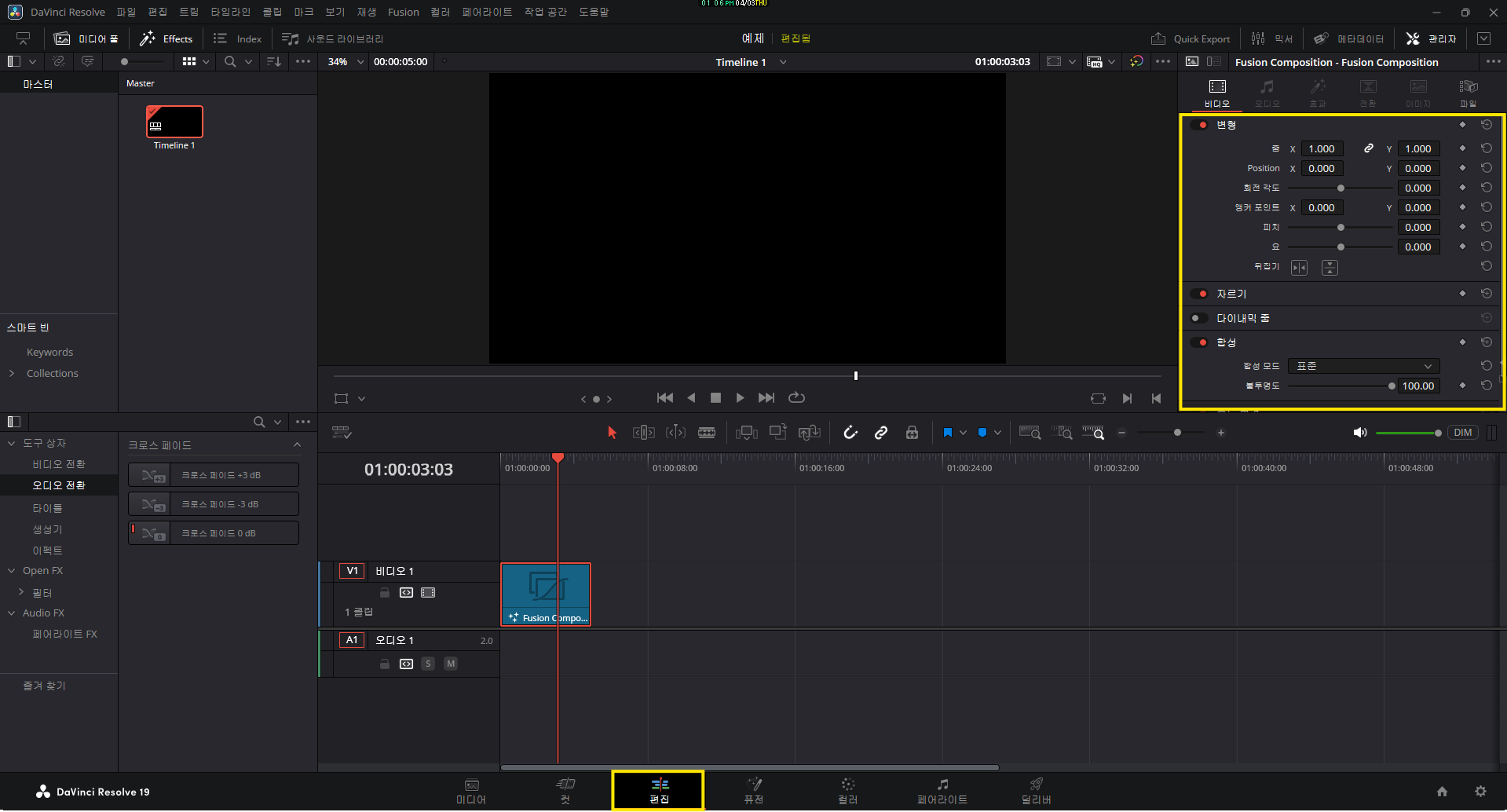Toggle the Loop playback icon
Image resolution: width=1507 pixels, height=812 pixels.
(x=796, y=398)
